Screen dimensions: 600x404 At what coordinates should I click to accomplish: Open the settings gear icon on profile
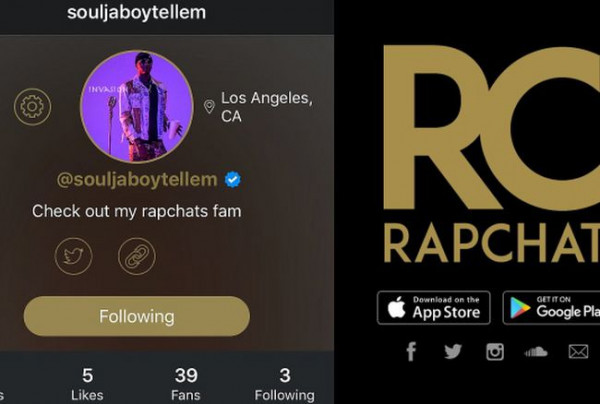coord(33,107)
